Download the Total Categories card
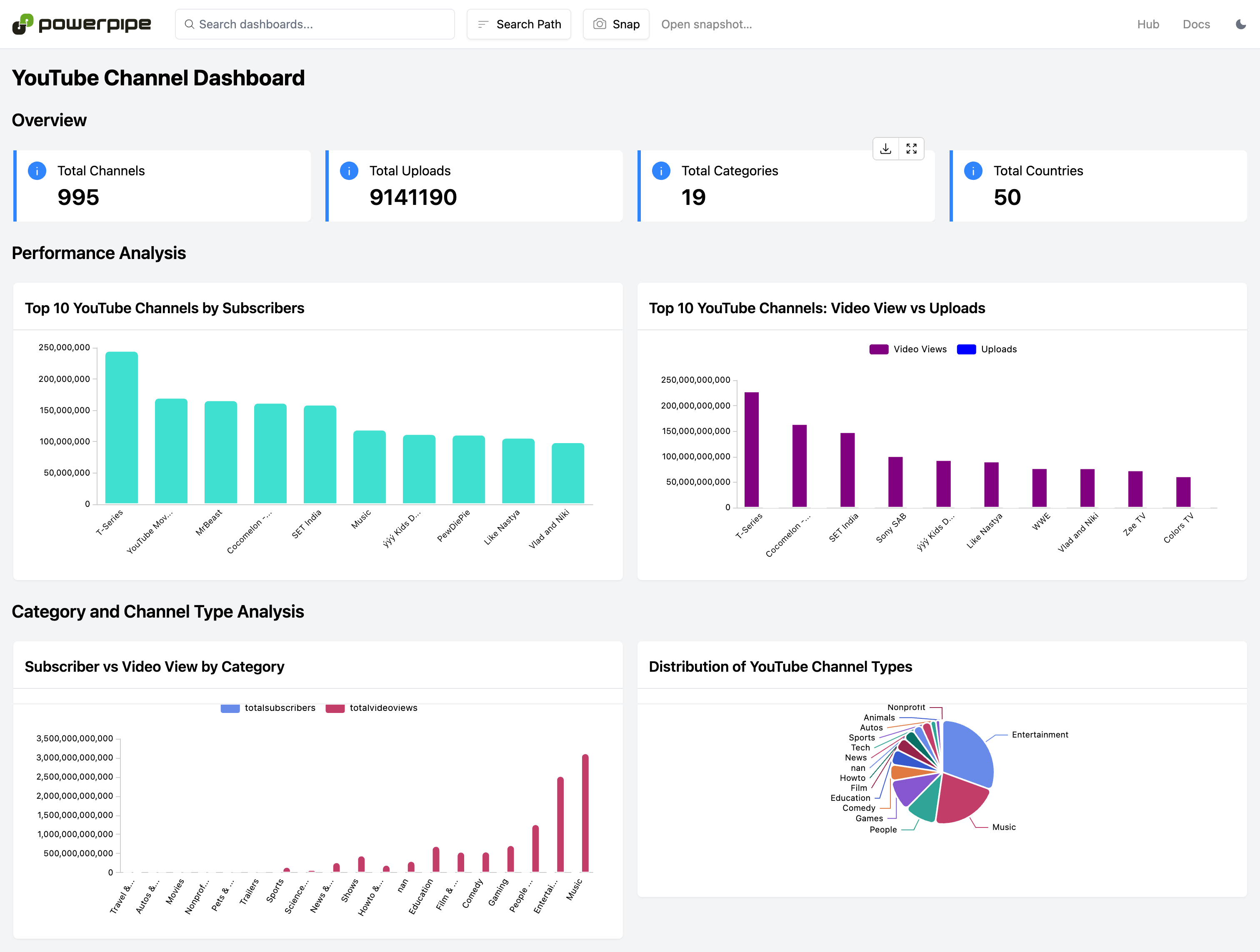The height and width of the screenshot is (952, 1260). pyautogui.click(x=885, y=149)
